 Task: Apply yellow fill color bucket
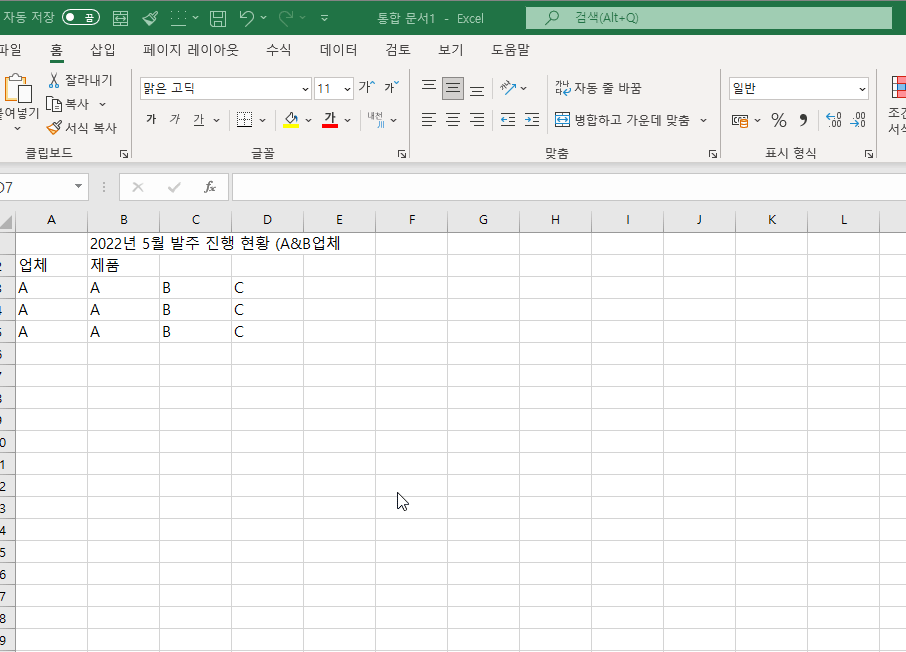pos(291,120)
